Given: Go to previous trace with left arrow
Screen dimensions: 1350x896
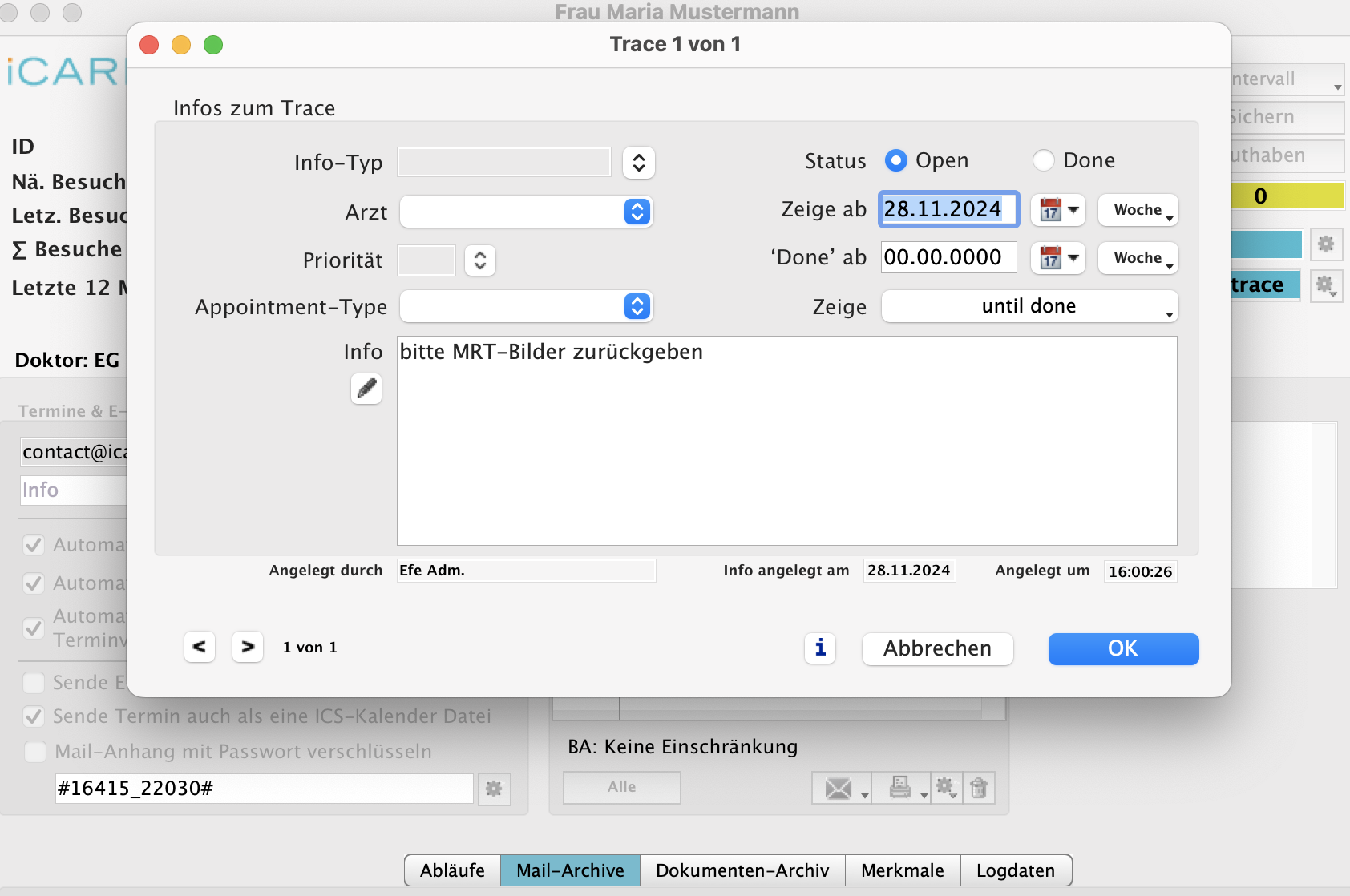Looking at the screenshot, I should click(x=200, y=647).
